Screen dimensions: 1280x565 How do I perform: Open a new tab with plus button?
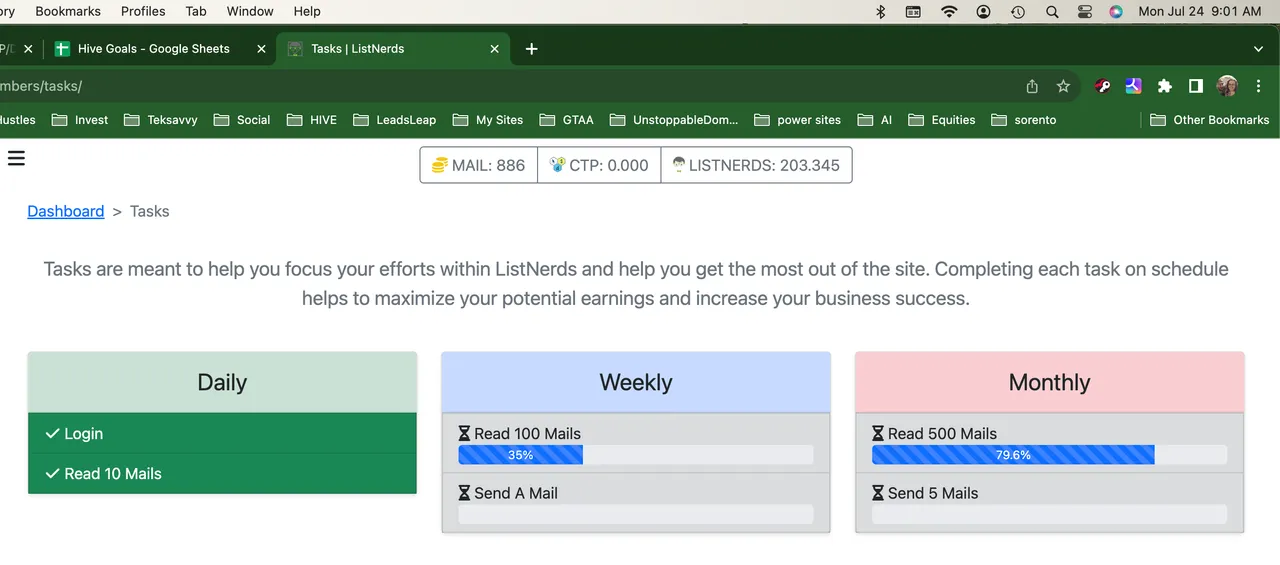point(531,49)
